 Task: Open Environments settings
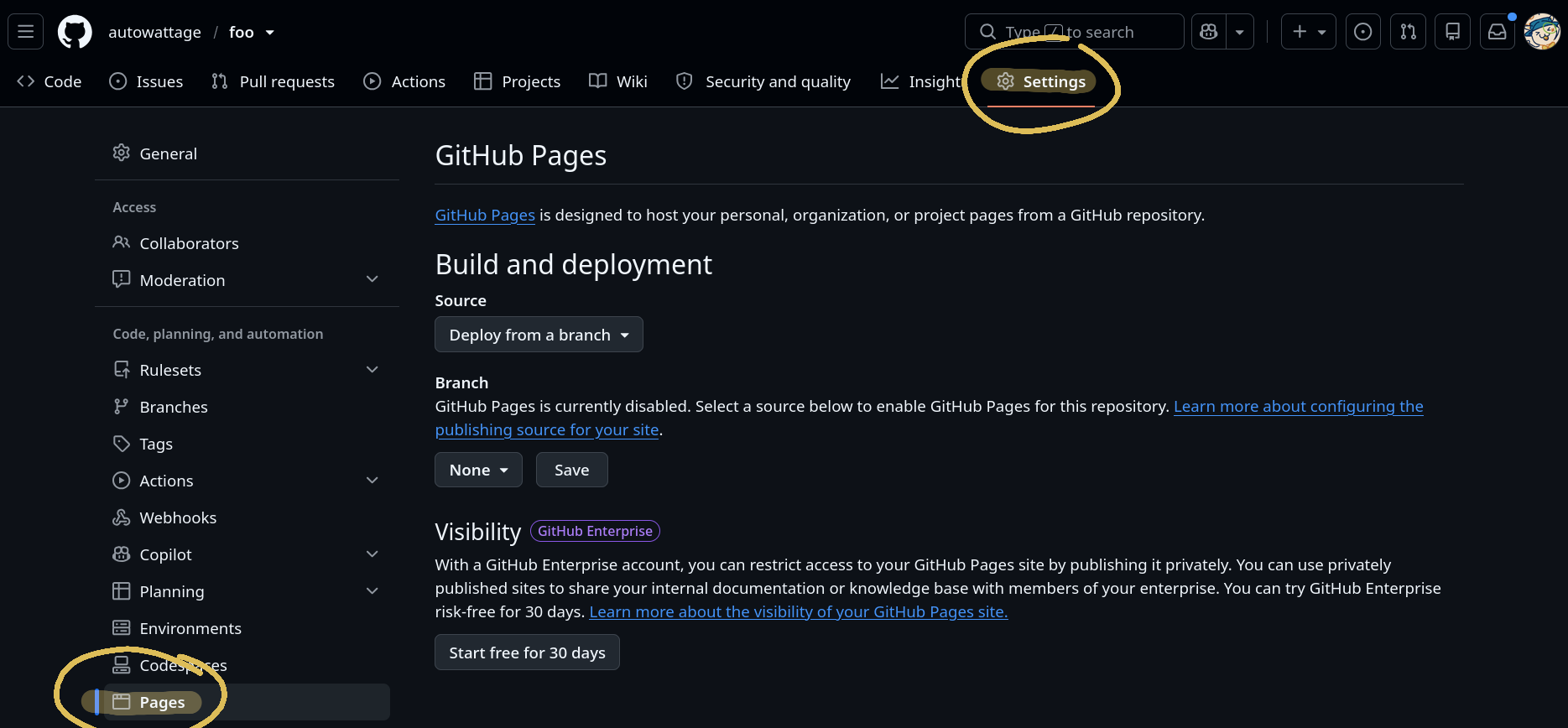[247, 628]
